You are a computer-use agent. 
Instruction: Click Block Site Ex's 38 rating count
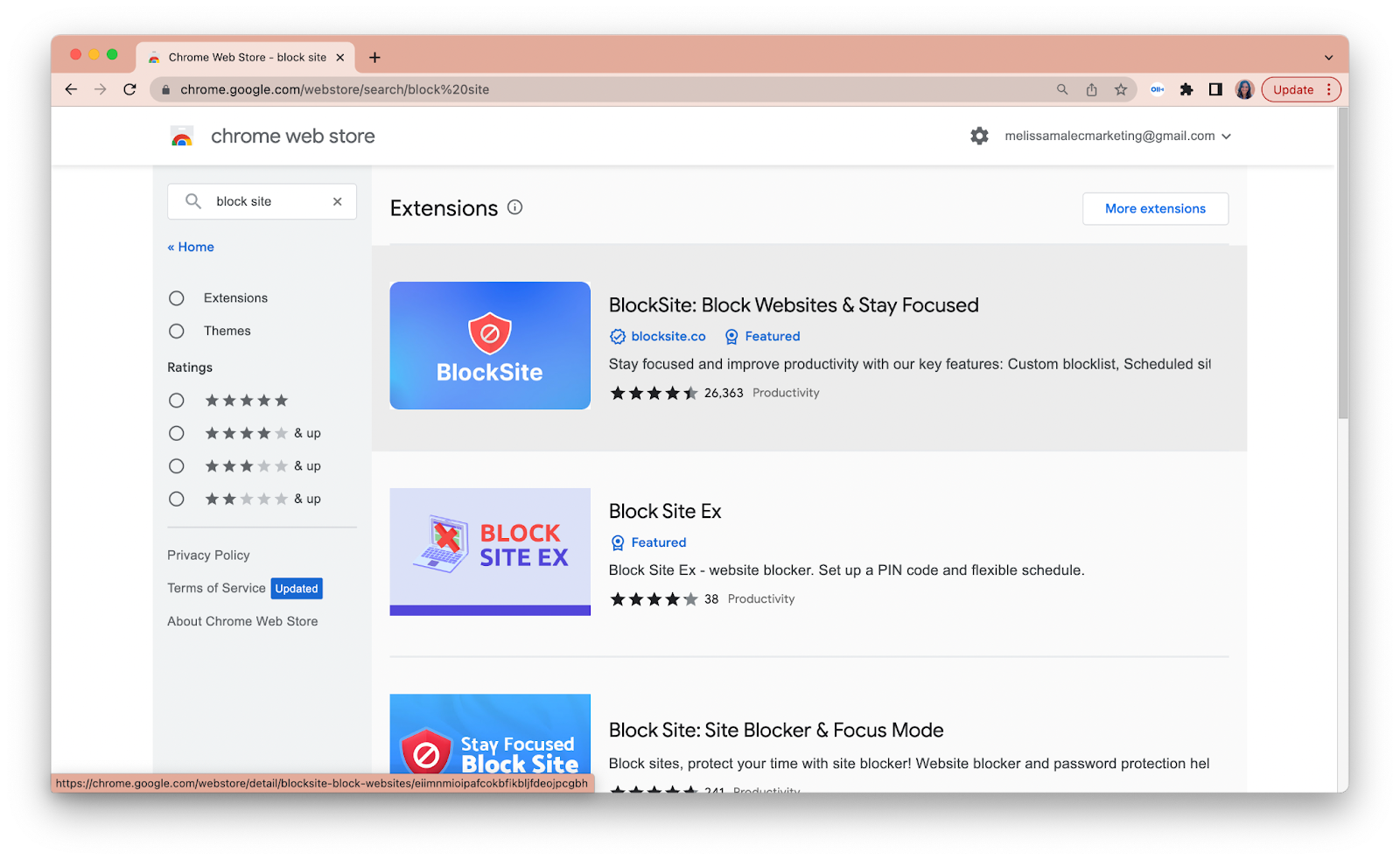711,599
